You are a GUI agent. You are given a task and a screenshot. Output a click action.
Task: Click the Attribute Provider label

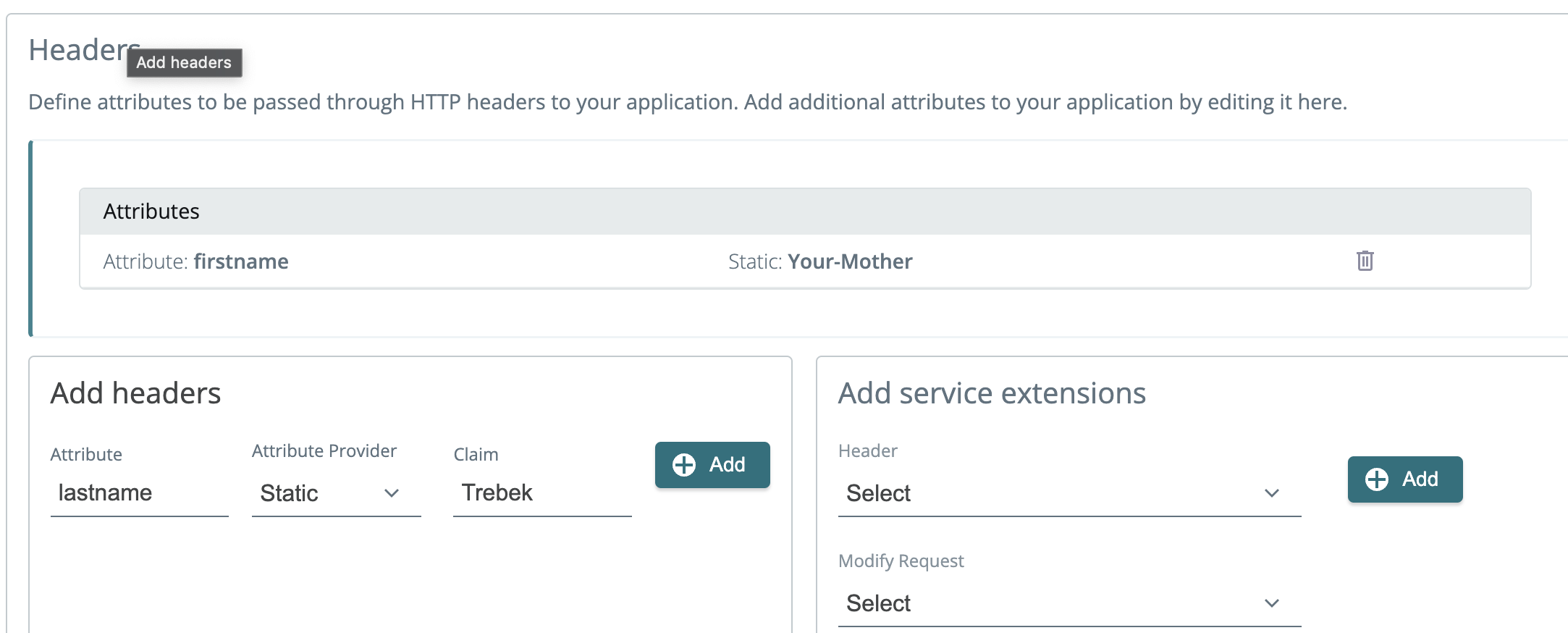pos(324,451)
